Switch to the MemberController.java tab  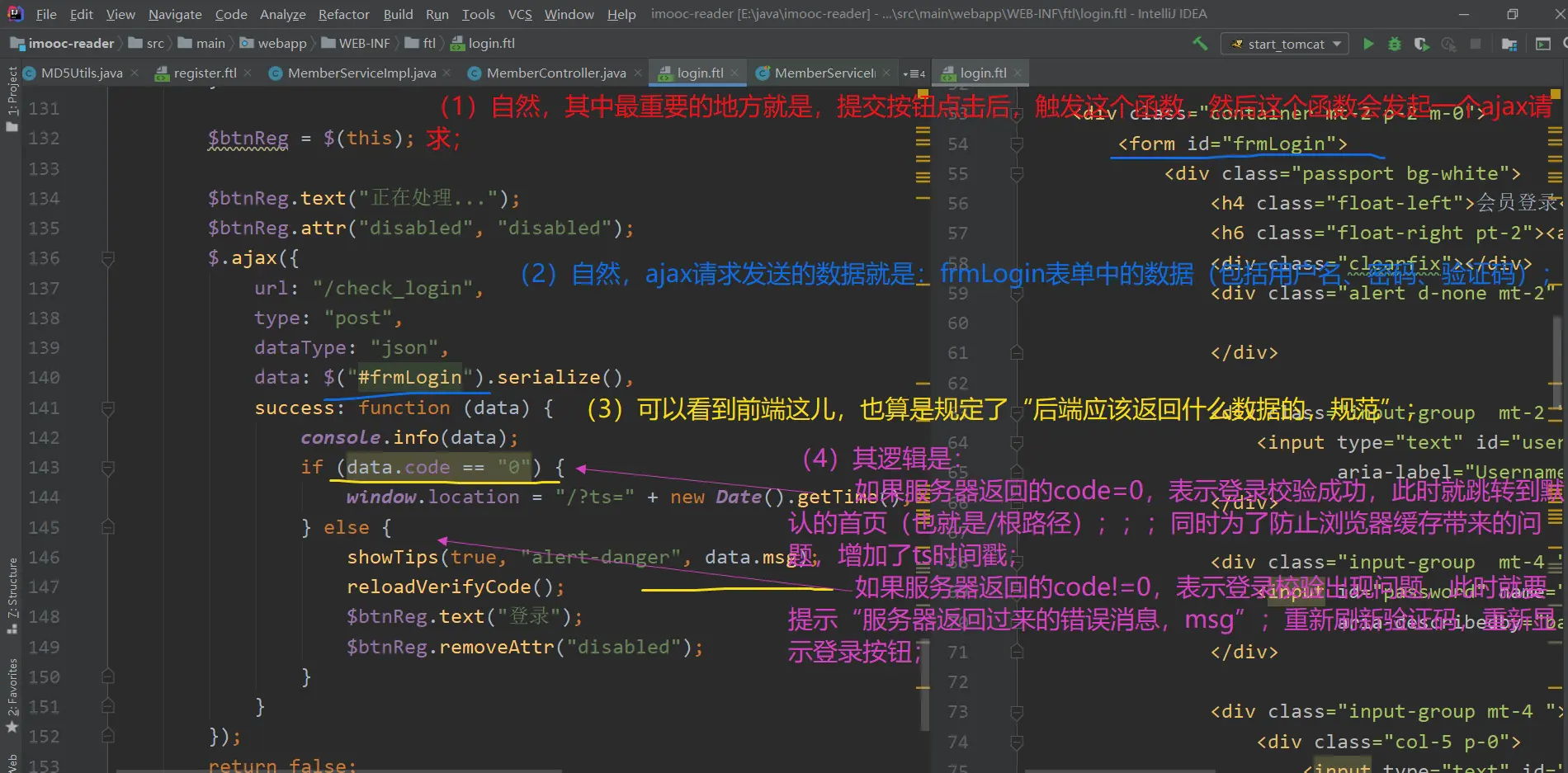click(555, 73)
